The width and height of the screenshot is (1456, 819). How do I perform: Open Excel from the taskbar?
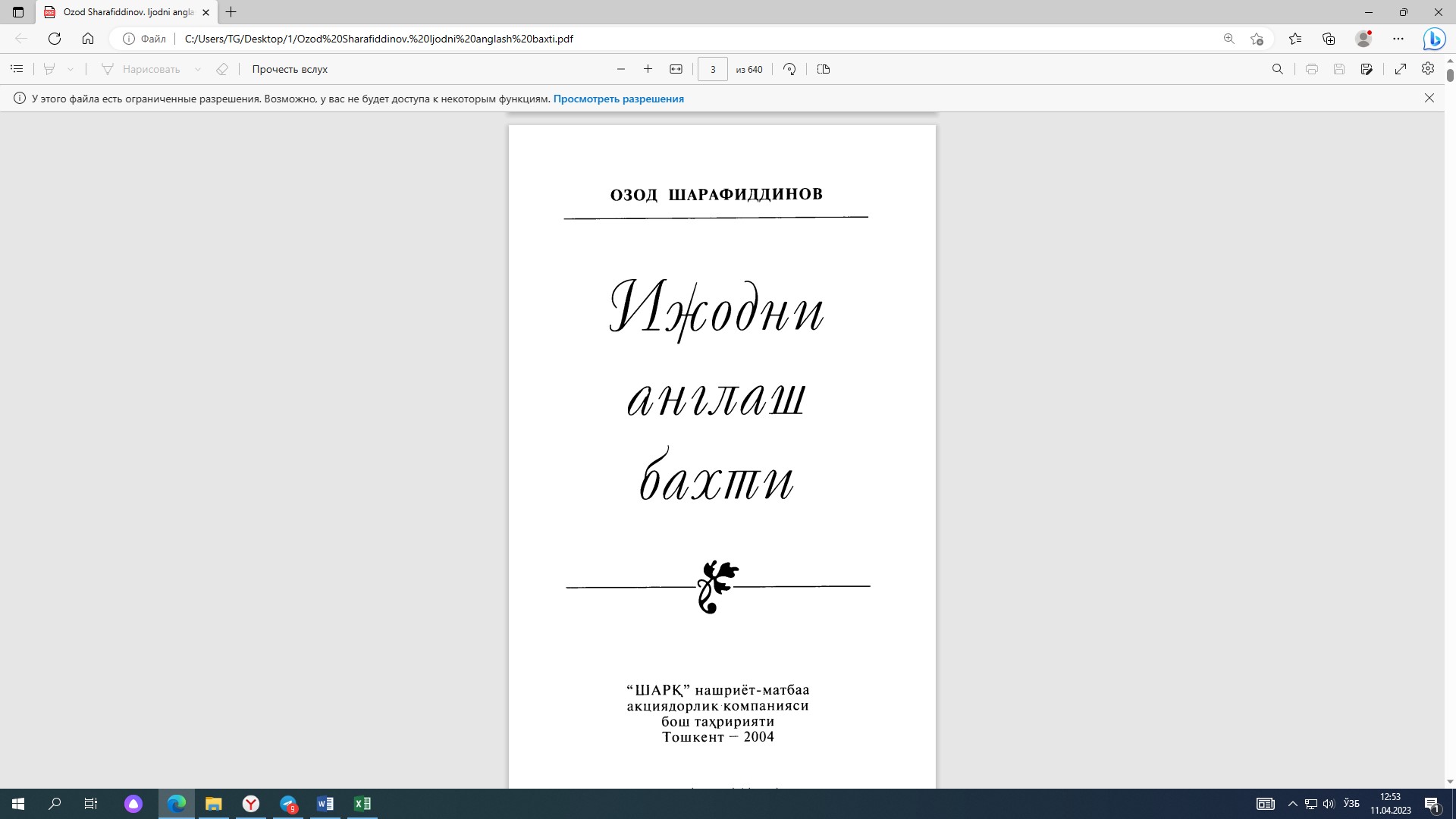pyautogui.click(x=362, y=804)
